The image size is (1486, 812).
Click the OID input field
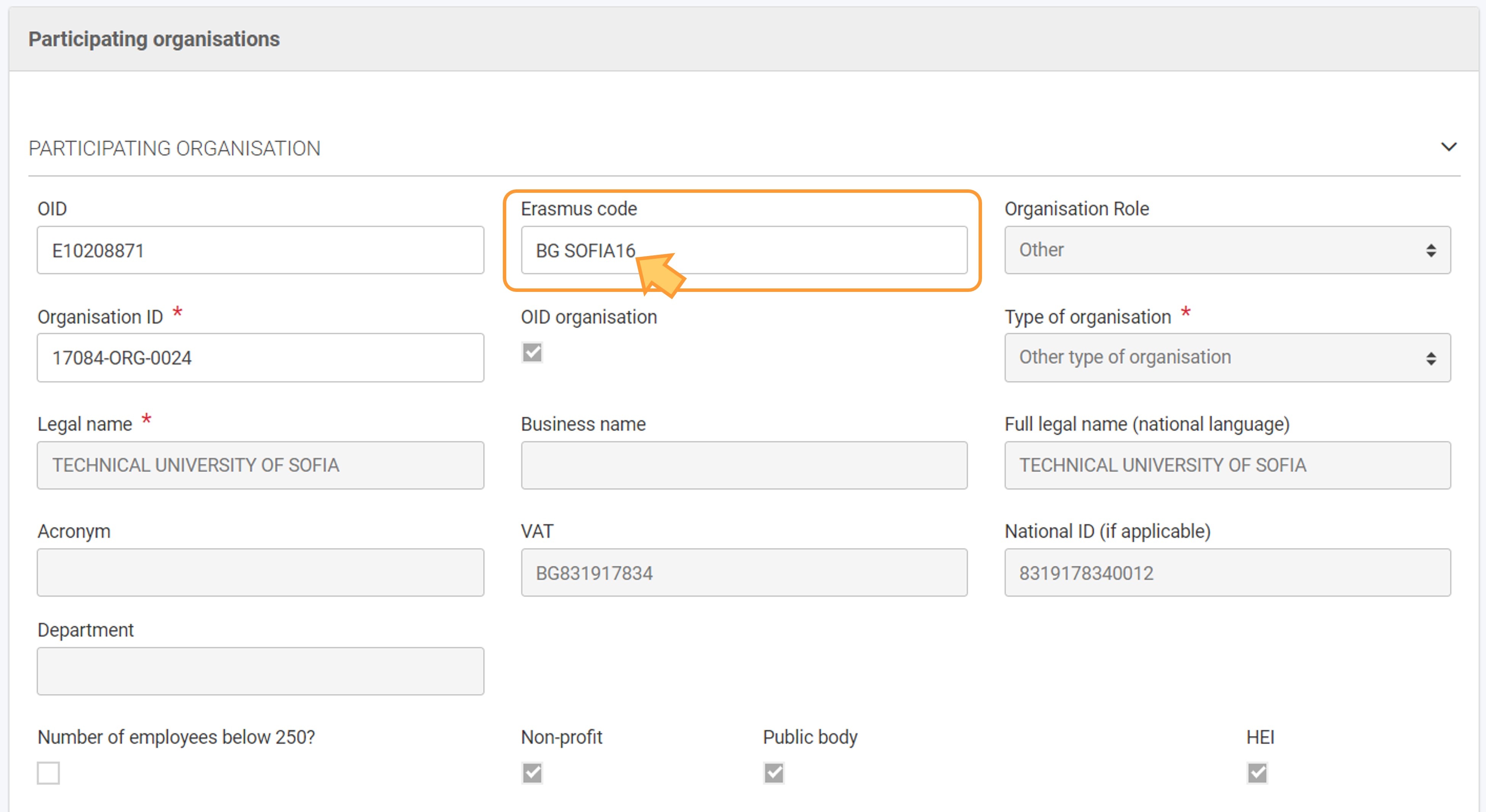pyautogui.click(x=260, y=250)
